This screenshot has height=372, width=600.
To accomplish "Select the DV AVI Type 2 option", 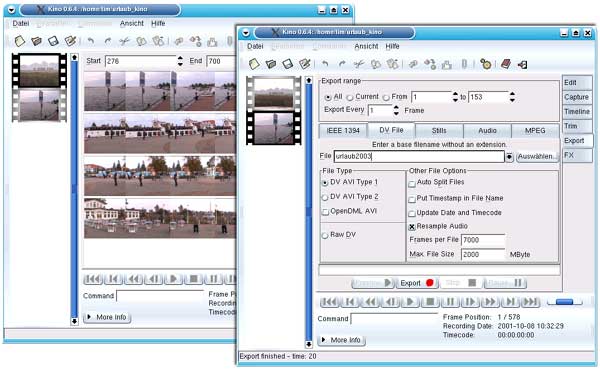I will (x=325, y=197).
